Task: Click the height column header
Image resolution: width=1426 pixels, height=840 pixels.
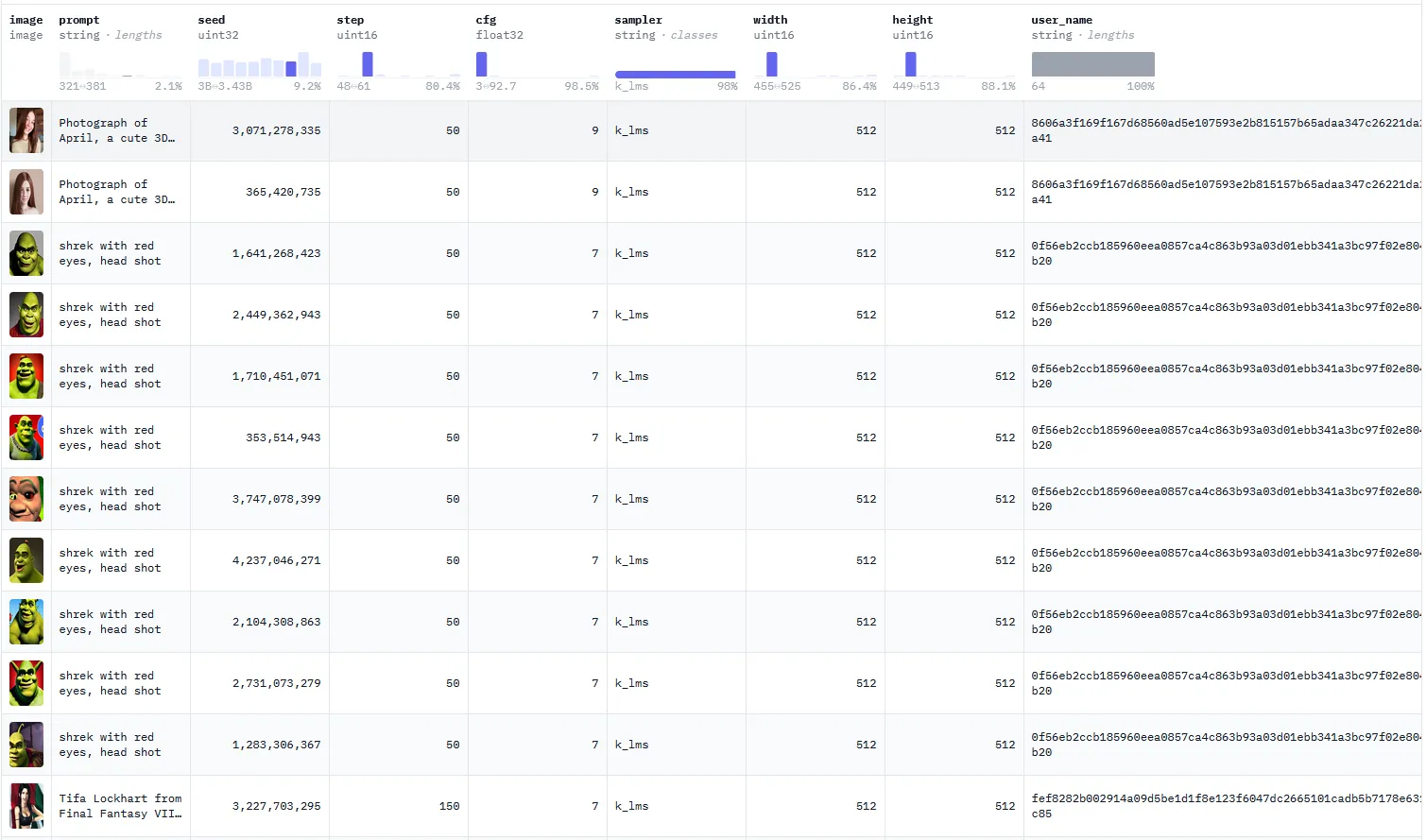Action: click(x=913, y=20)
